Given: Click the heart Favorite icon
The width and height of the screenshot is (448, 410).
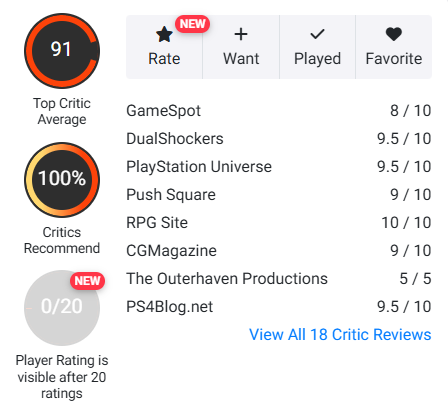Looking at the screenshot, I should (x=394, y=34).
